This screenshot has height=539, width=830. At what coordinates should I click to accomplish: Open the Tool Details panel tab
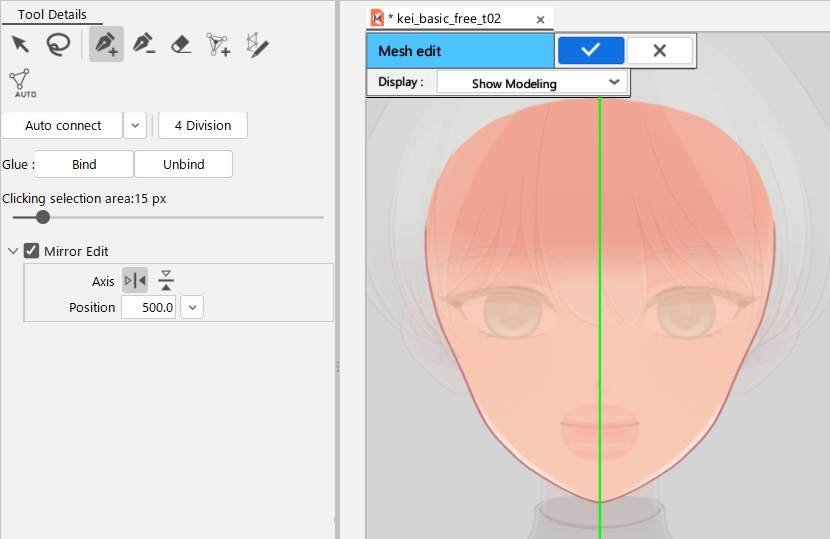tap(52, 15)
